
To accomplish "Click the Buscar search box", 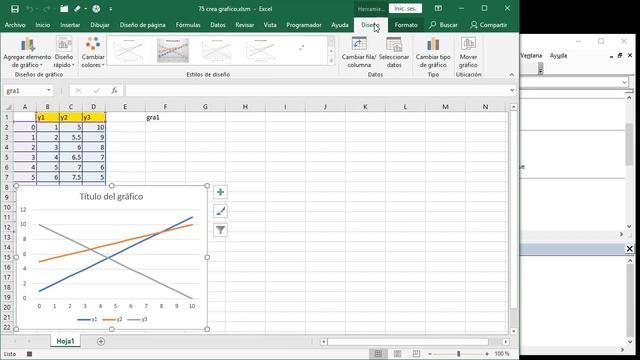I will tap(443, 25).
